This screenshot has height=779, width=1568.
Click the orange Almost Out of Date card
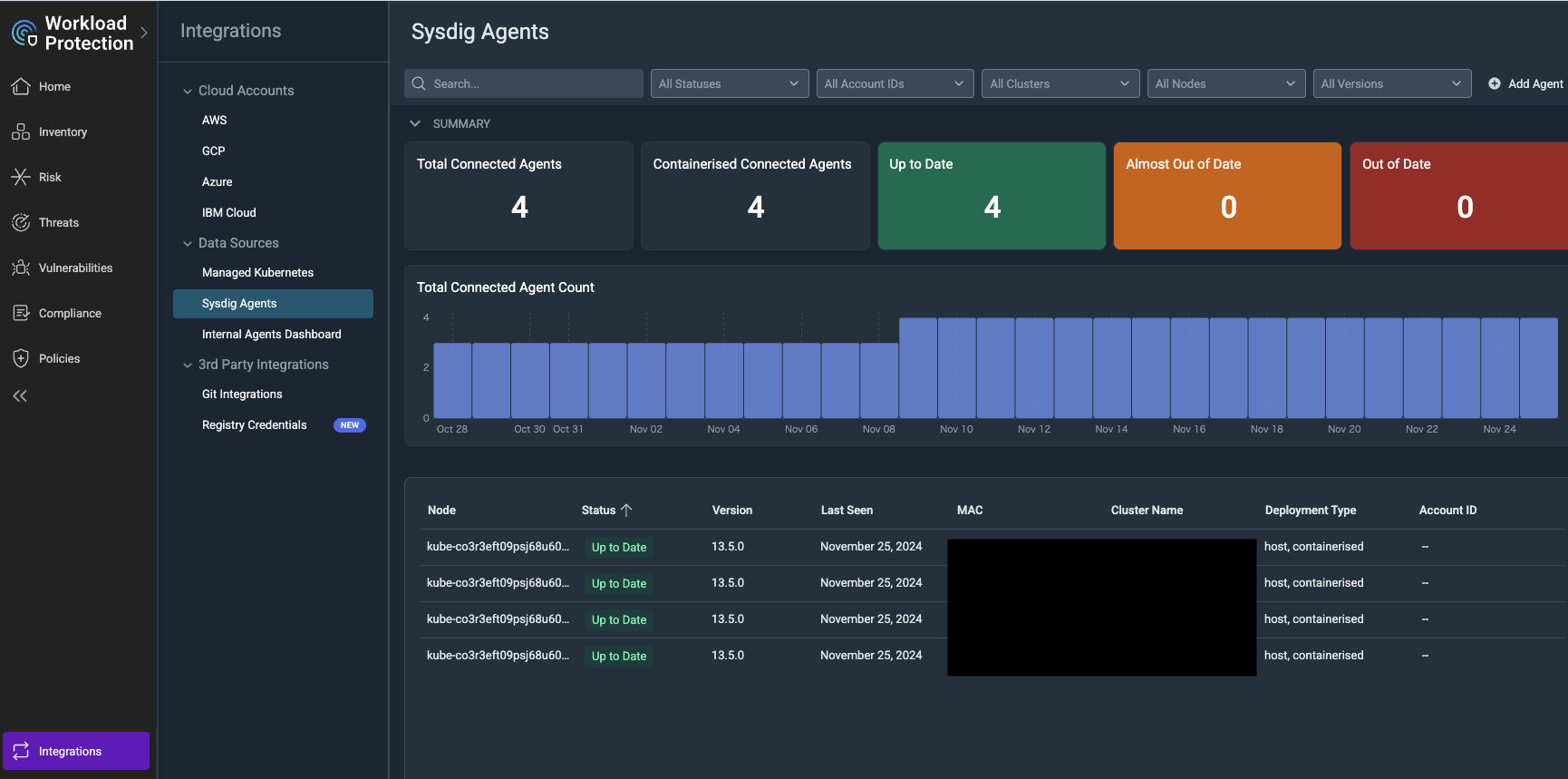[x=1227, y=196]
